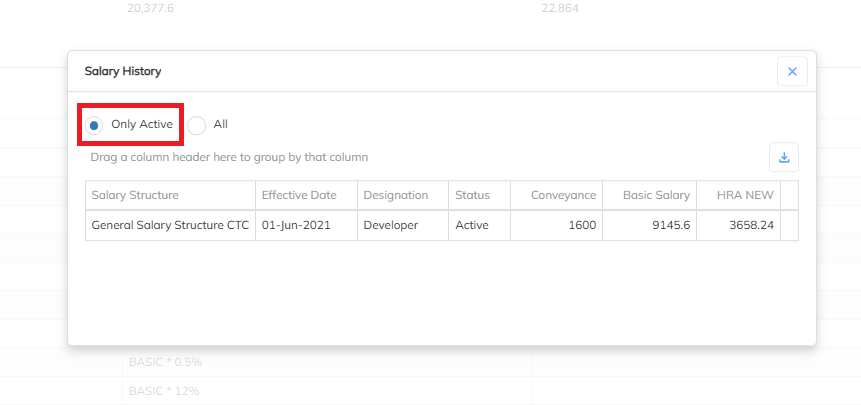The image size is (861, 405).
Task: Click the Salary History dialog title
Action: tap(123, 72)
